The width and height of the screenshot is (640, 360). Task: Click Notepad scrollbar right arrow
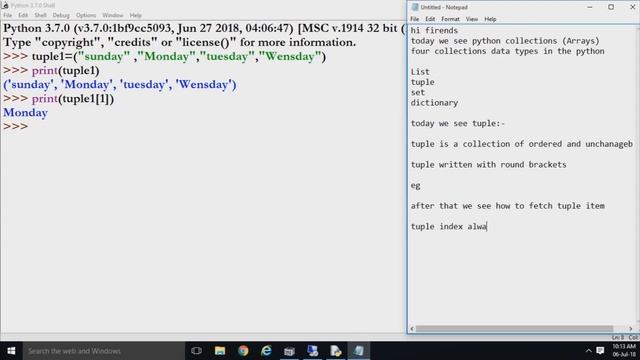coord(631,329)
